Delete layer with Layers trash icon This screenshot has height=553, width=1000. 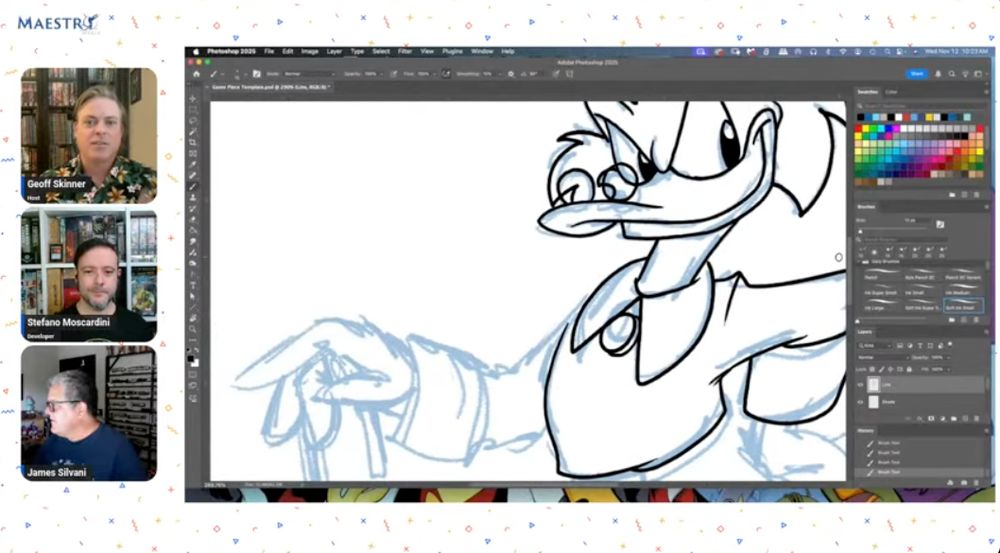976,418
